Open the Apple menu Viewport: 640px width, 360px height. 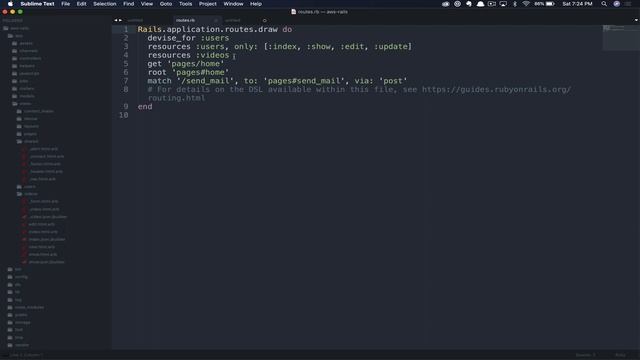pyautogui.click(x=10, y=4)
